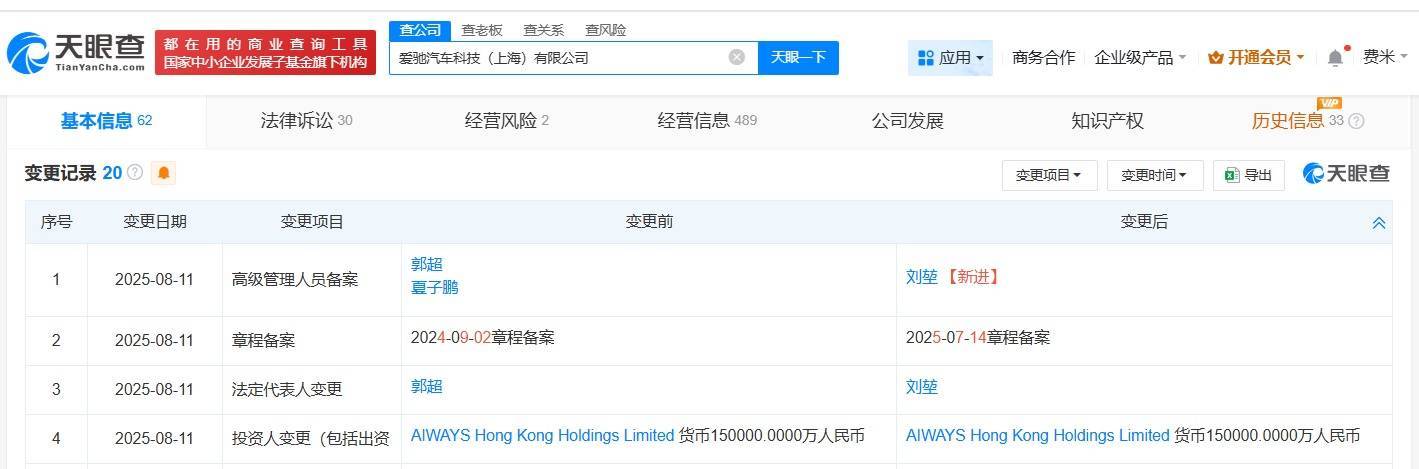This screenshot has width=1419, height=469.
Task: Open the notification bell in the header
Action: [x=1335, y=58]
